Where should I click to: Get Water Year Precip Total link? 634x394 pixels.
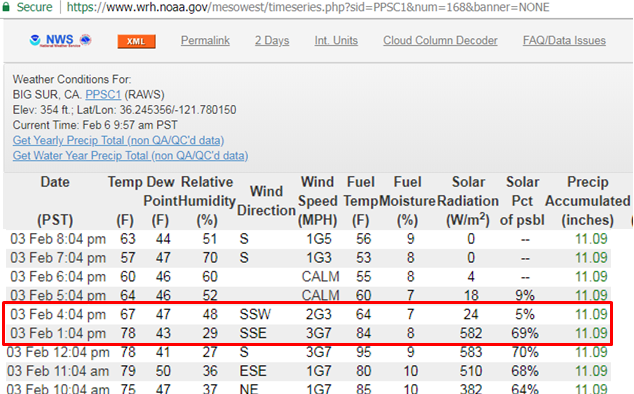130,156
